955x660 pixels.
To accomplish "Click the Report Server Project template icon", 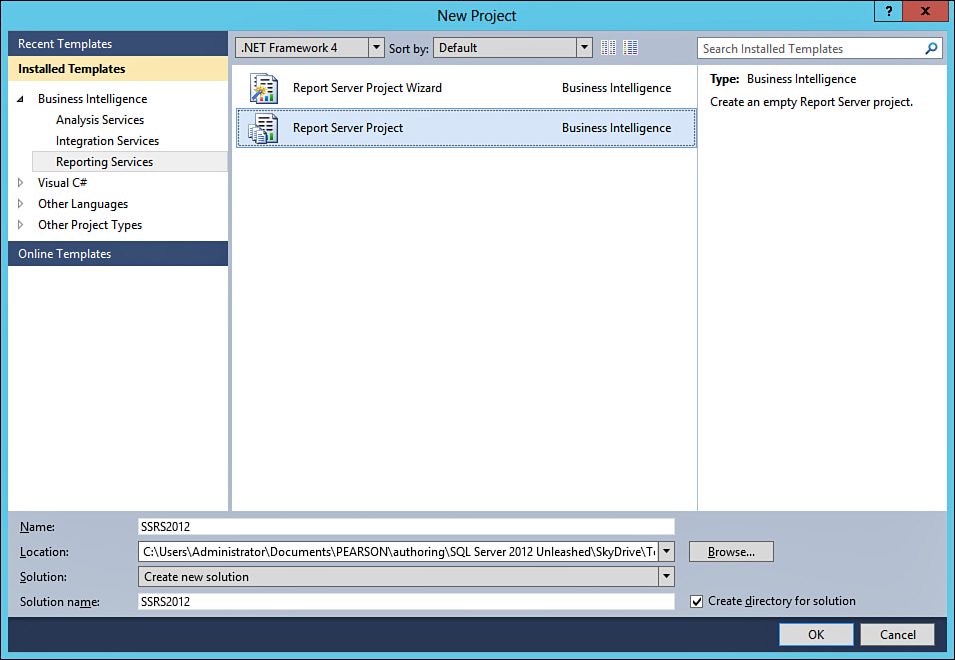I will coord(263,128).
